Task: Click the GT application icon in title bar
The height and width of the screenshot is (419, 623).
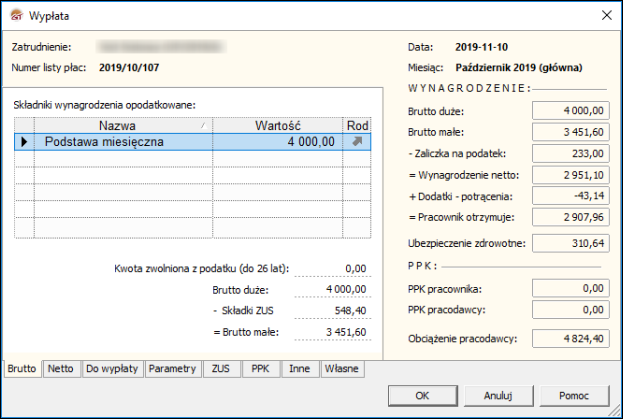Action: 17,15
